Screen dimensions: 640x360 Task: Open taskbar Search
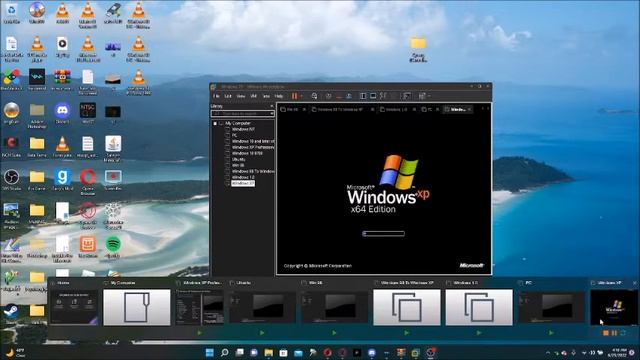(224, 352)
